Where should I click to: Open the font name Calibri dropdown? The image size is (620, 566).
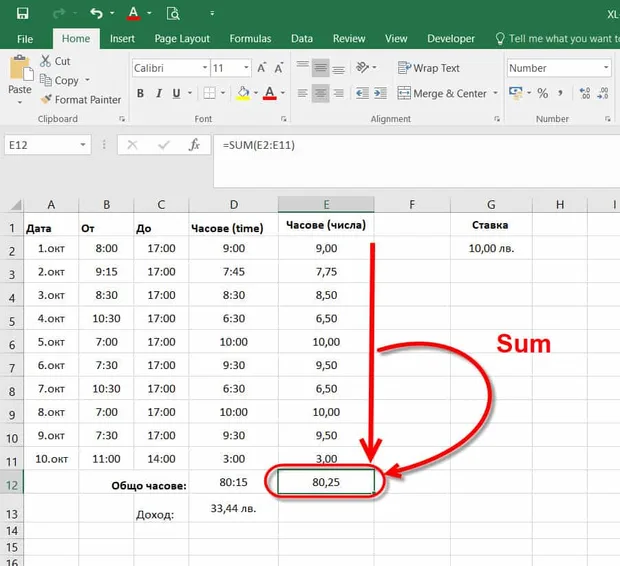(x=205, y=68)
